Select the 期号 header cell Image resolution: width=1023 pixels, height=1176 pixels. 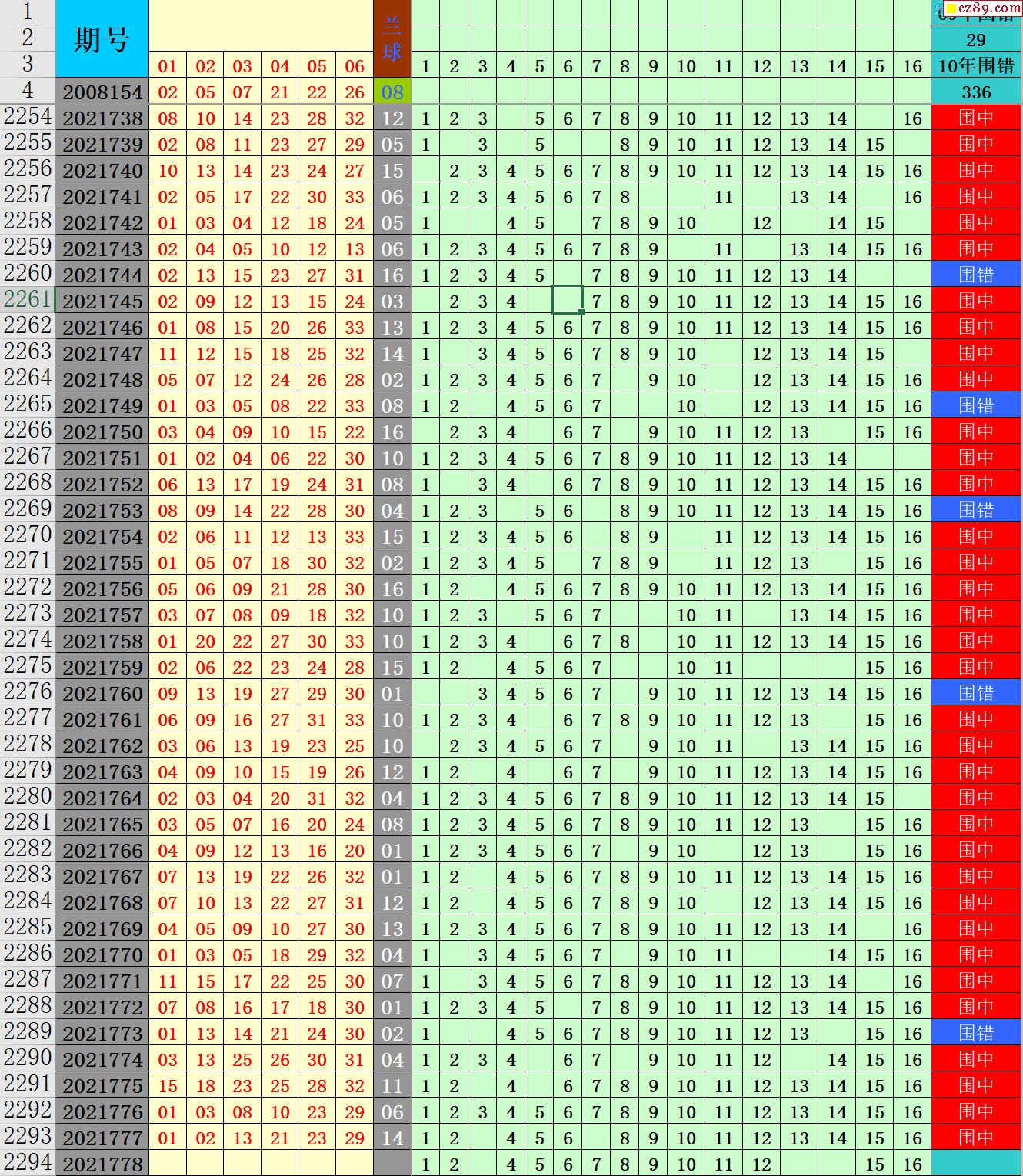(x=102, y=38)
